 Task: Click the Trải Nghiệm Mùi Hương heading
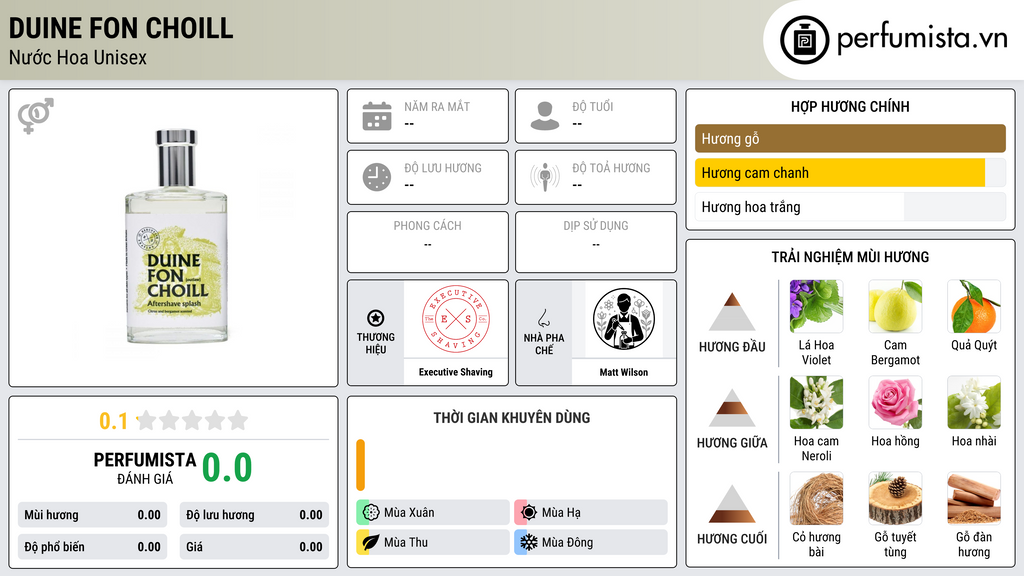850,257
